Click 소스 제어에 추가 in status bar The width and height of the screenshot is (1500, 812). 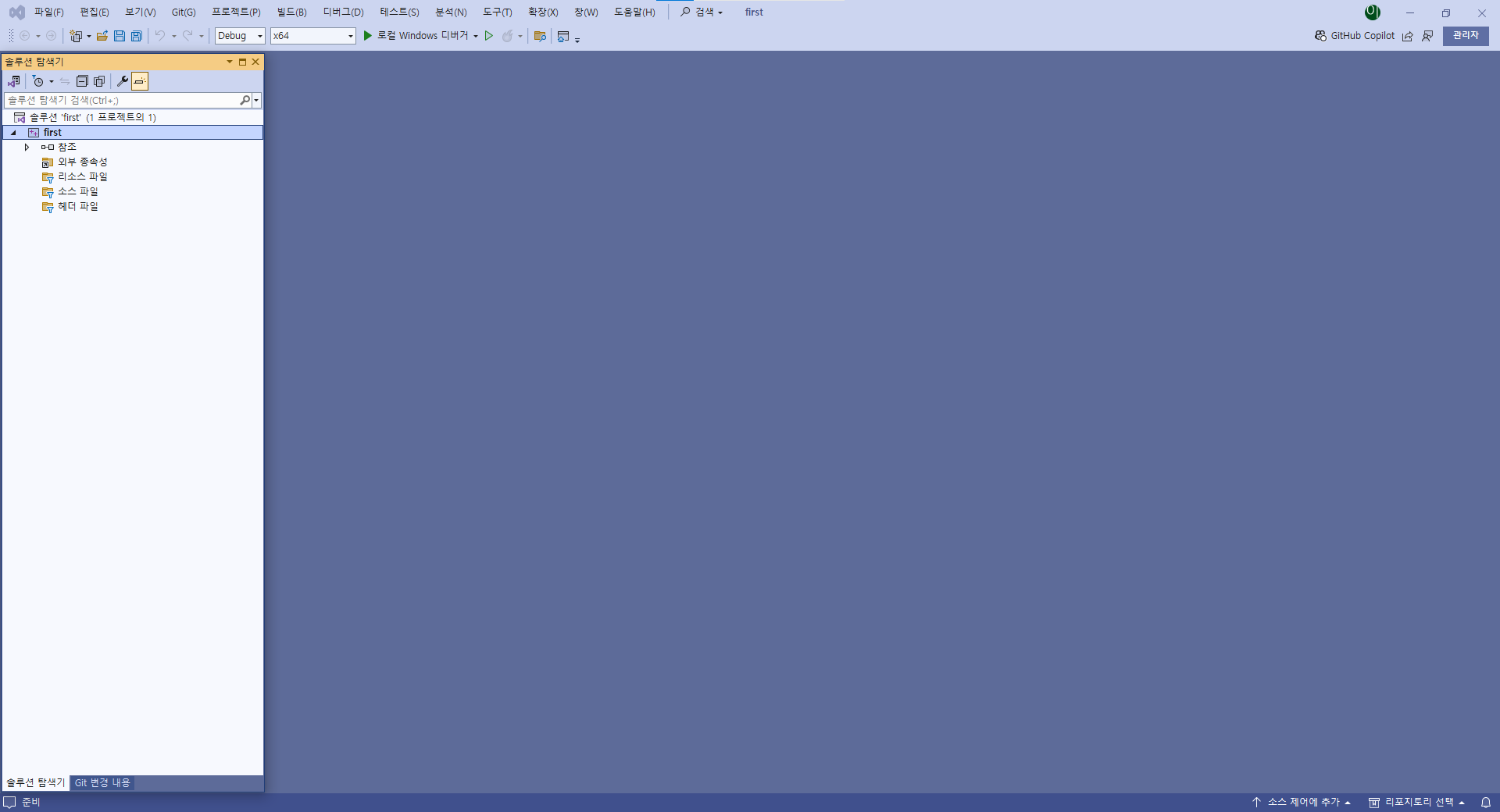1301,803
